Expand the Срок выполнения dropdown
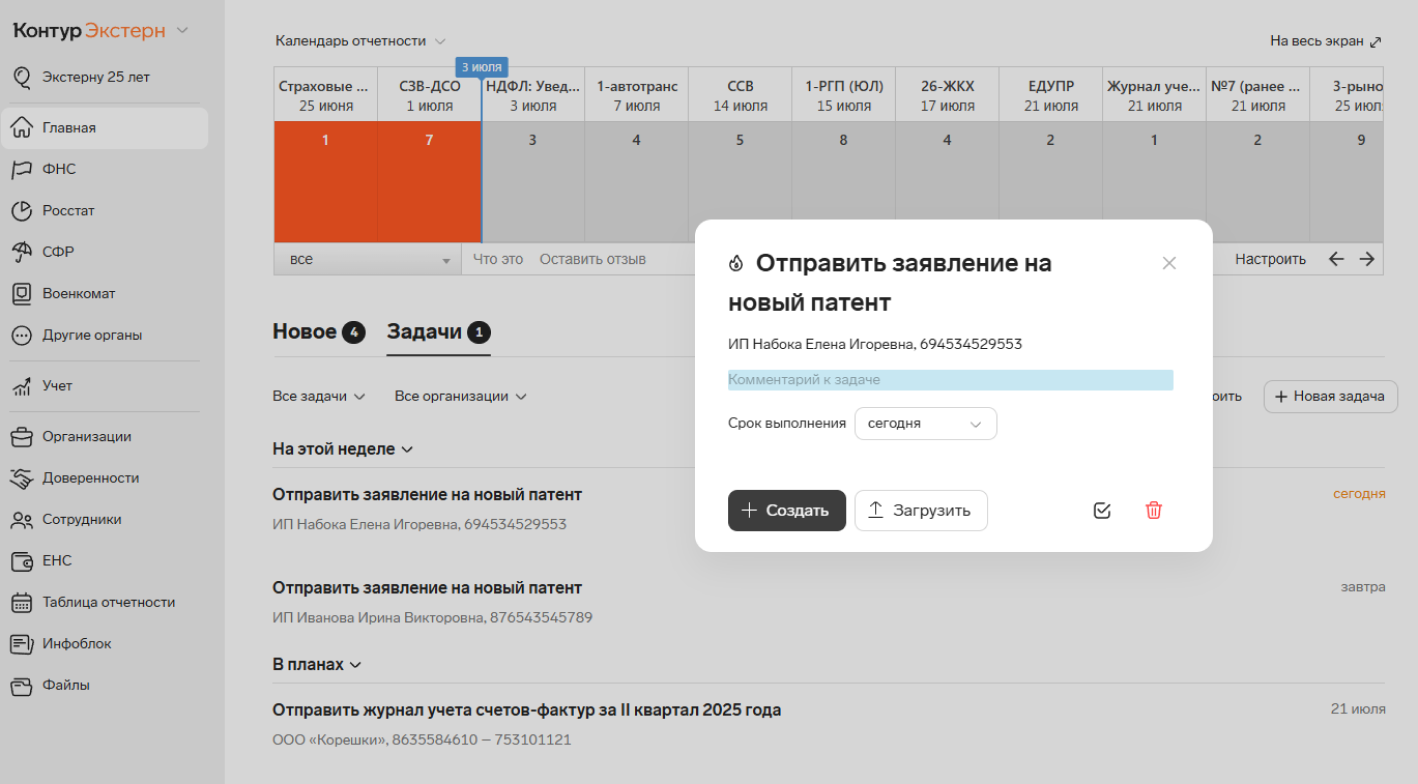This screenshot has height=784, width=1418. [x=925, y=423]
